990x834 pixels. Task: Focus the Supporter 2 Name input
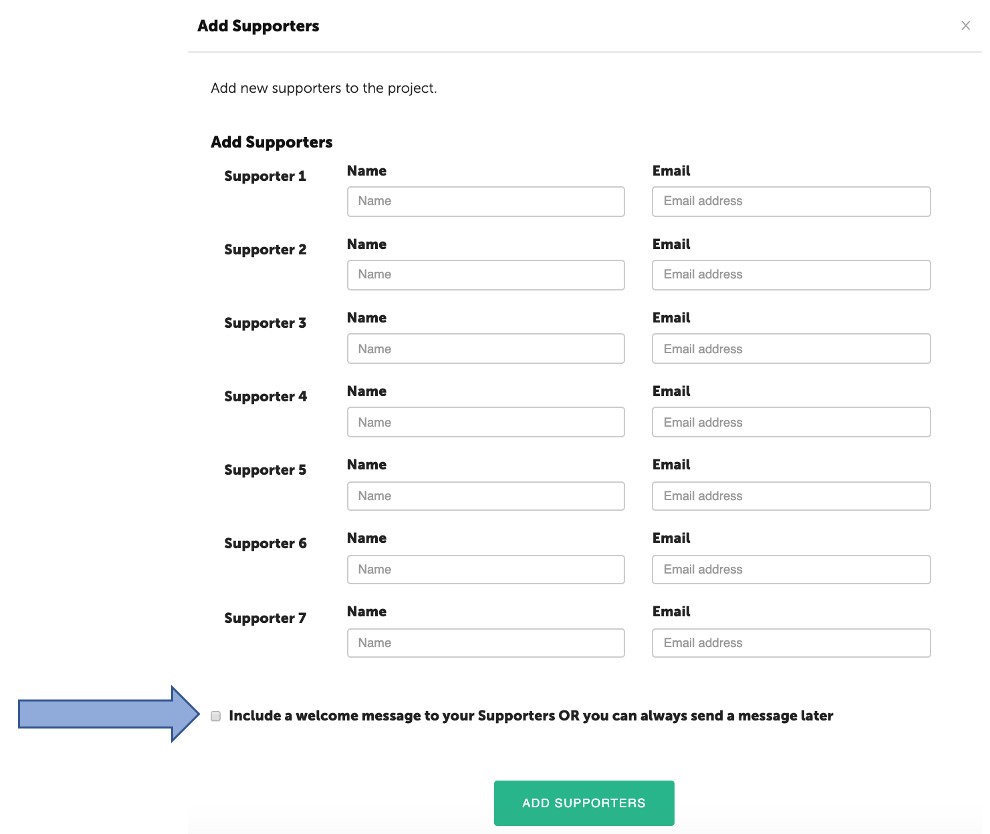(x=485, y=275)
